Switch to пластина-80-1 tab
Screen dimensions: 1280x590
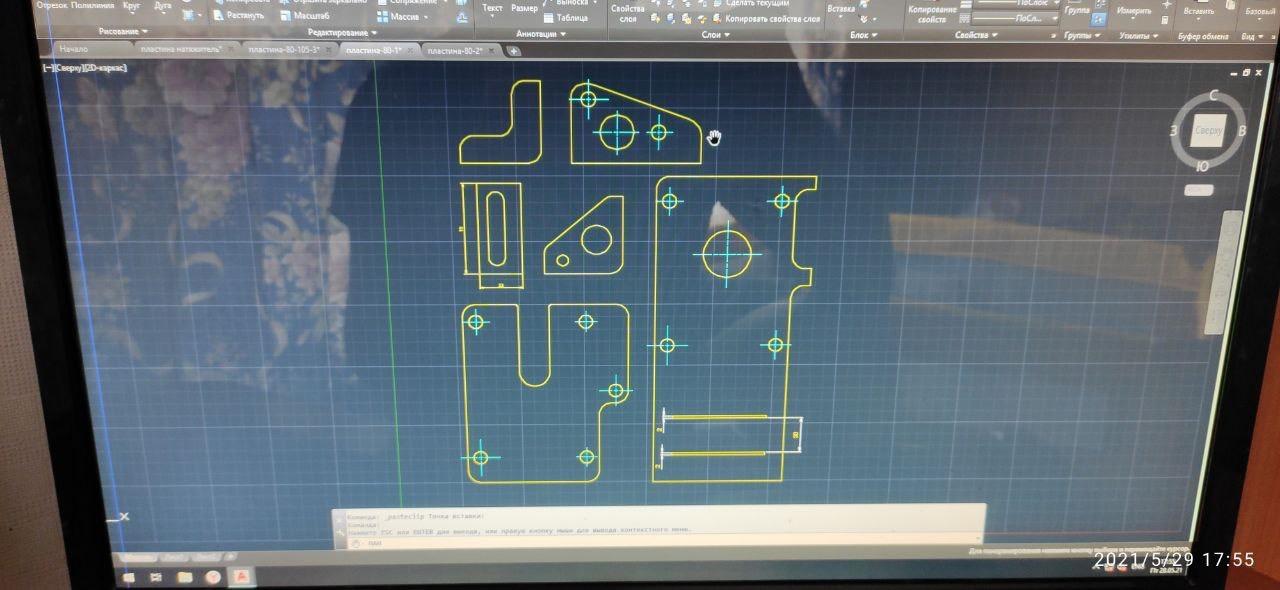pos(374,49)
